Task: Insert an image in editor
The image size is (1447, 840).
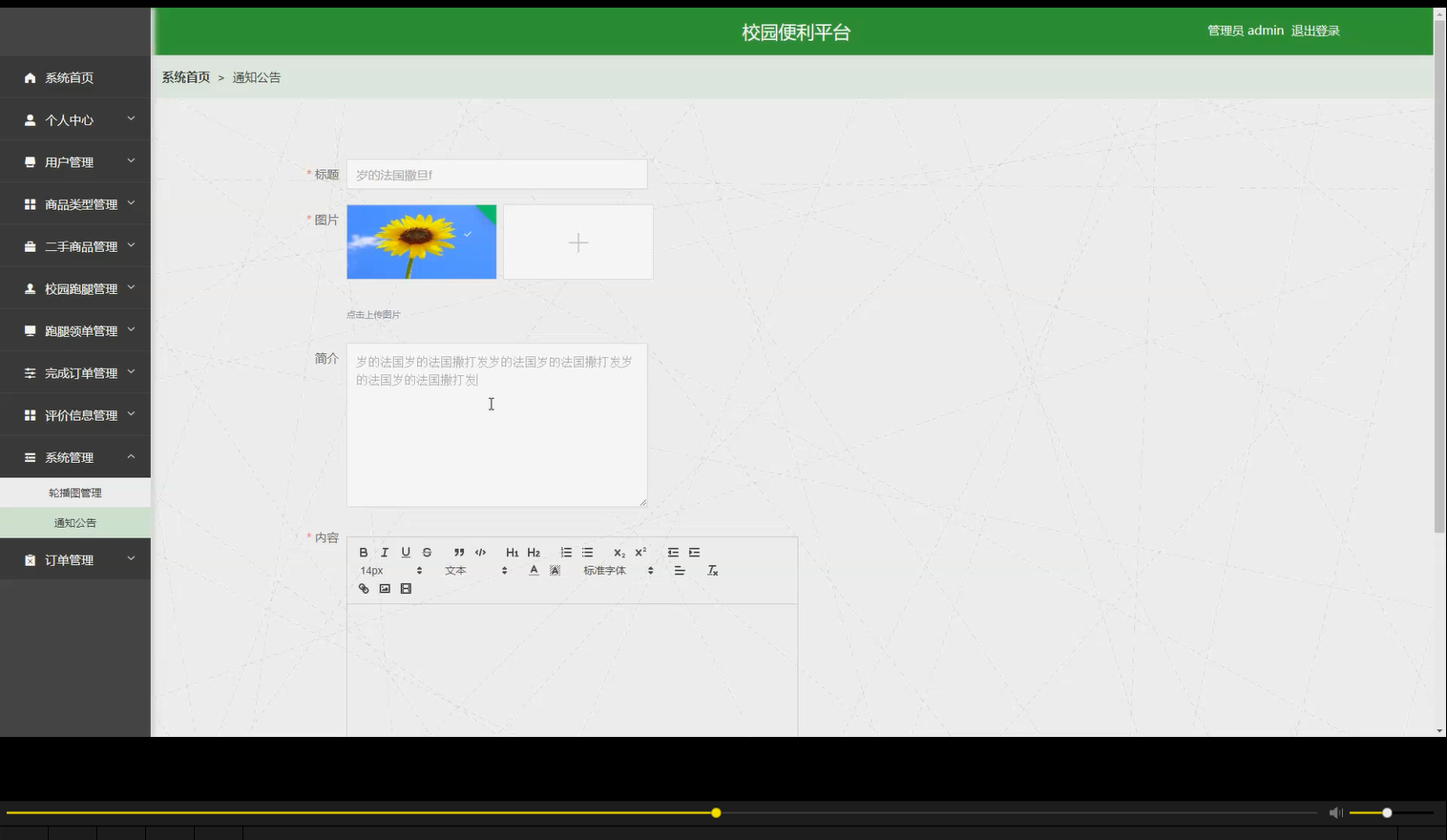Action: pos(385,589)
